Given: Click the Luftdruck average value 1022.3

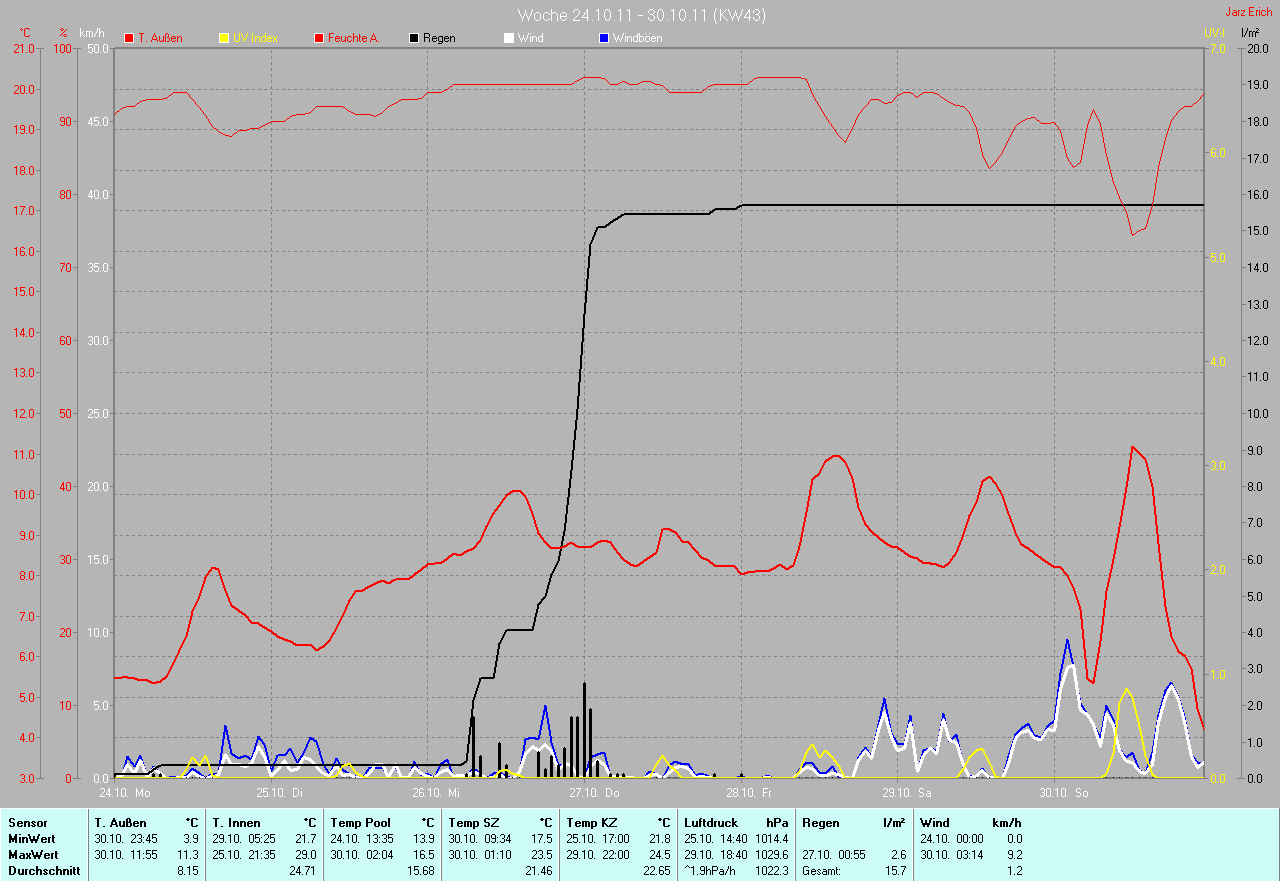Looking at the screenshot, I should point(770,871).
